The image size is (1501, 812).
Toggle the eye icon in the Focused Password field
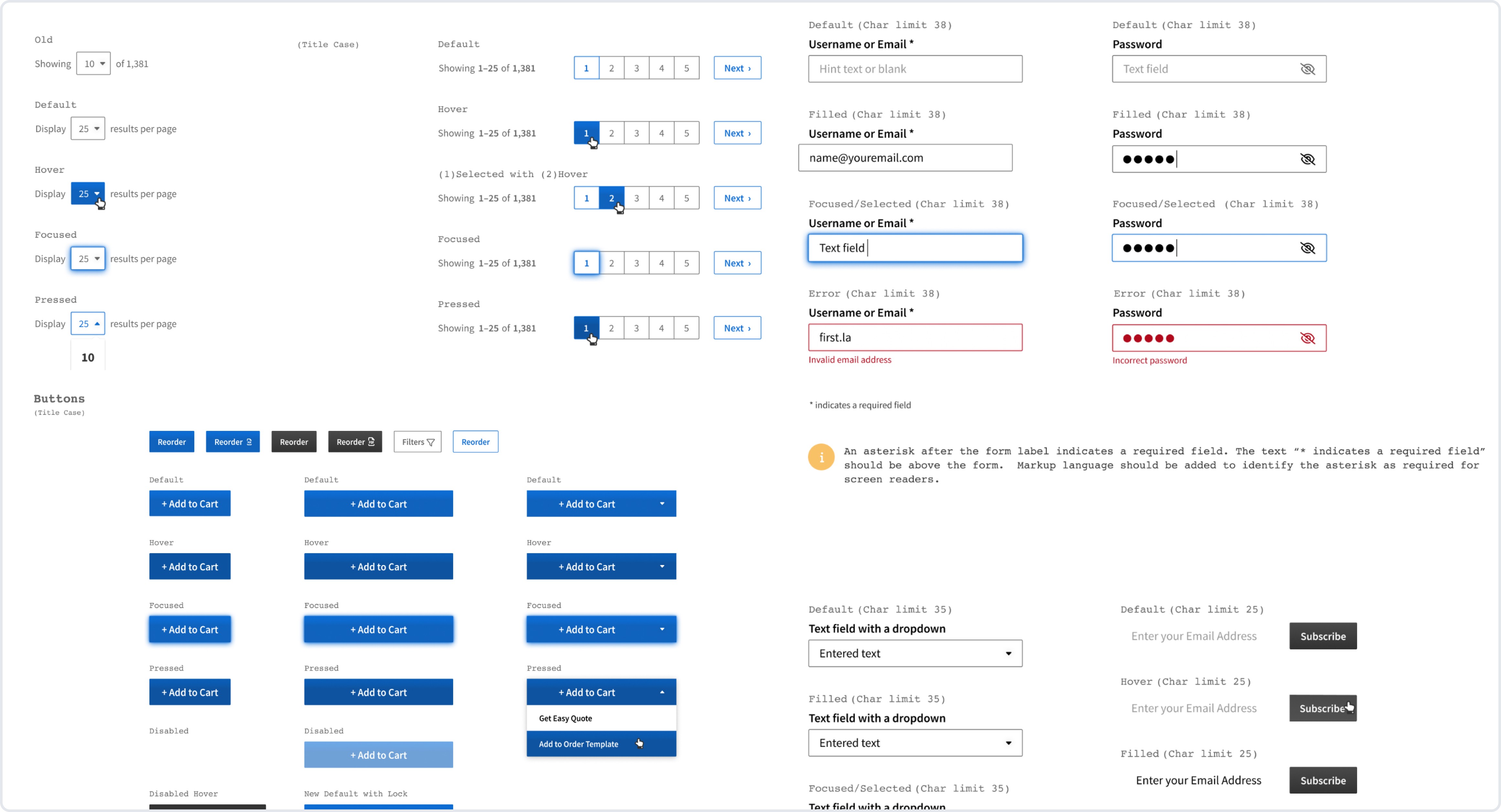(1307, 248)
